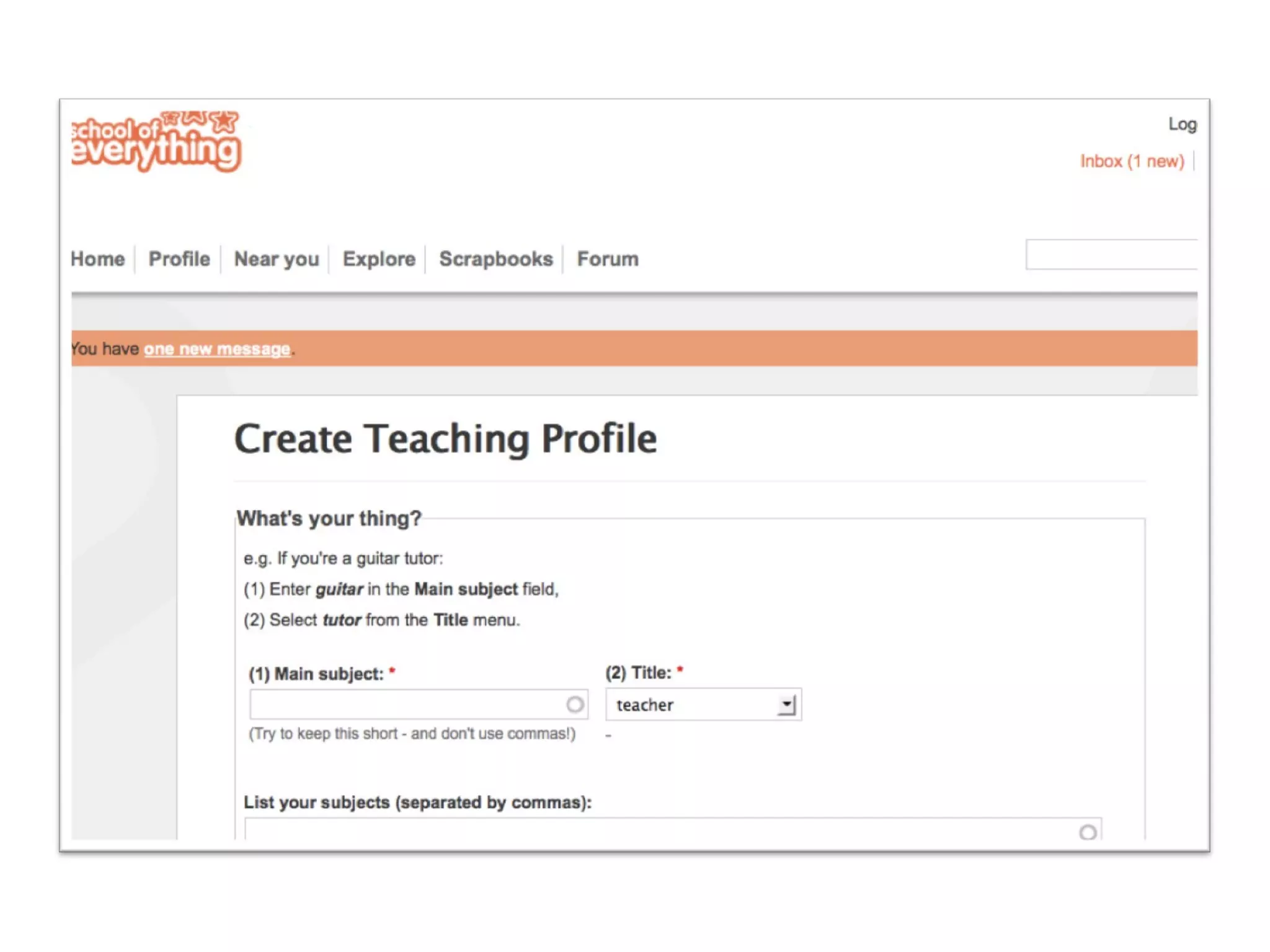Click the (2) Title field label

click(638, 673)
